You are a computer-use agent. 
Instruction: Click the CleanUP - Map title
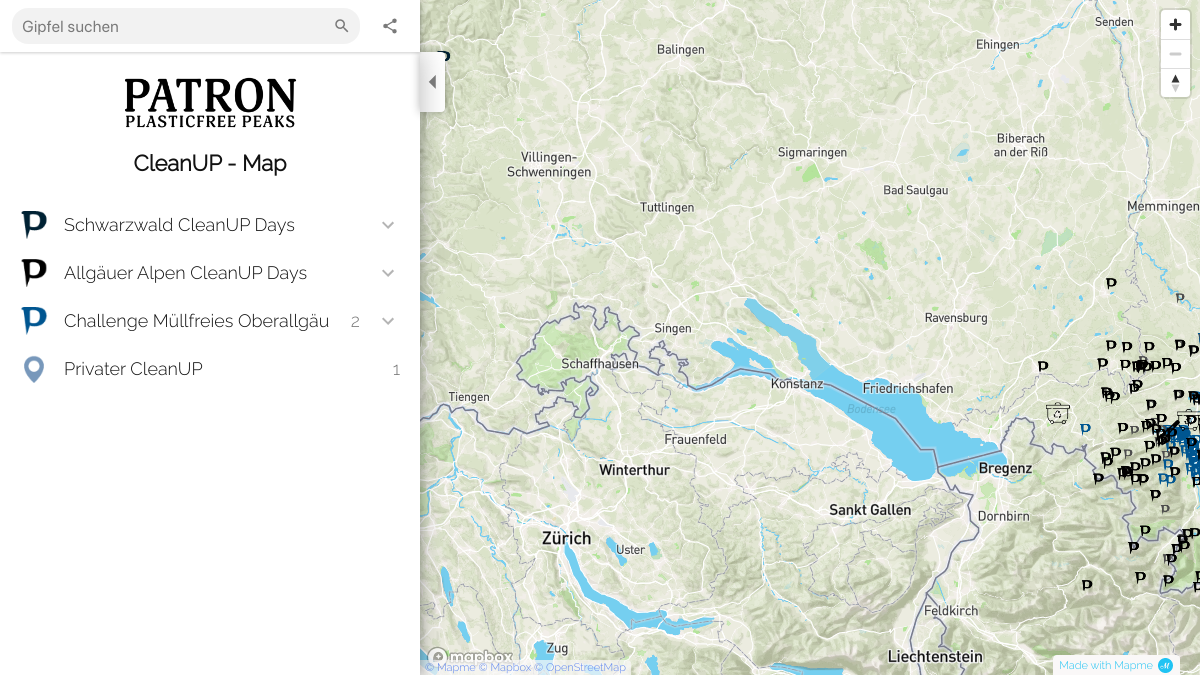(x=210, y=163)
